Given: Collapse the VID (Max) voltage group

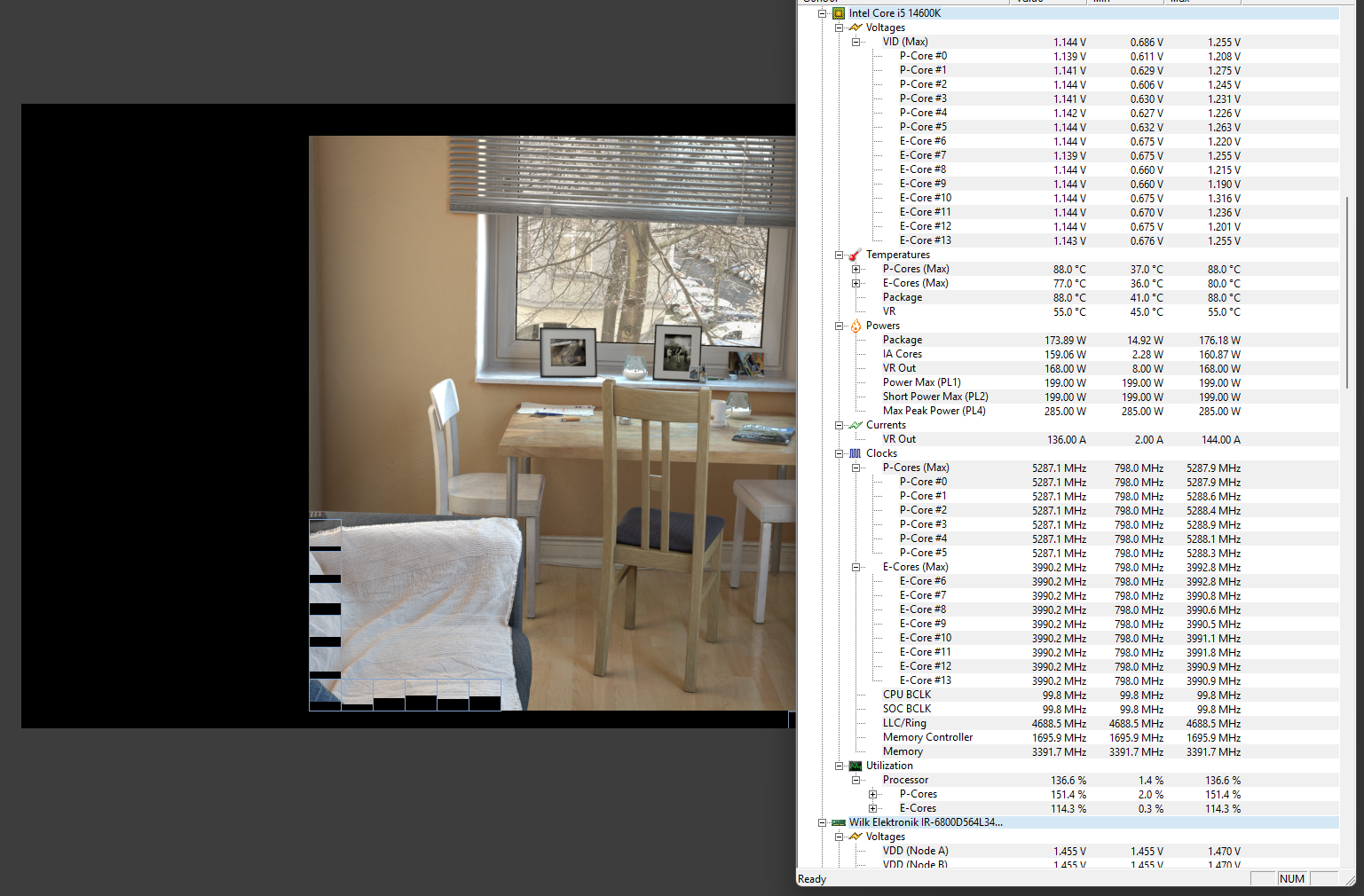Looking at the screenshot, I should pyautogui.click(x=856, y=42).
